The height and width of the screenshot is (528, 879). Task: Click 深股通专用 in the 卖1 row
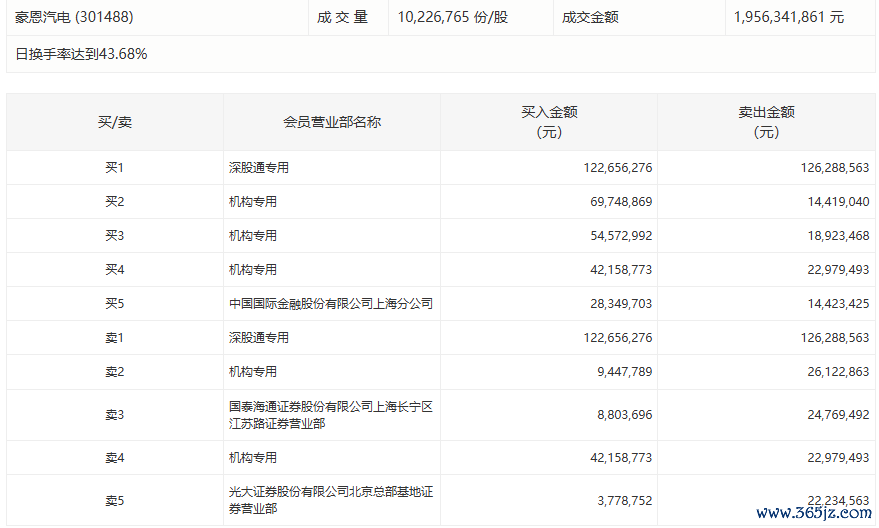pos(259,338)
